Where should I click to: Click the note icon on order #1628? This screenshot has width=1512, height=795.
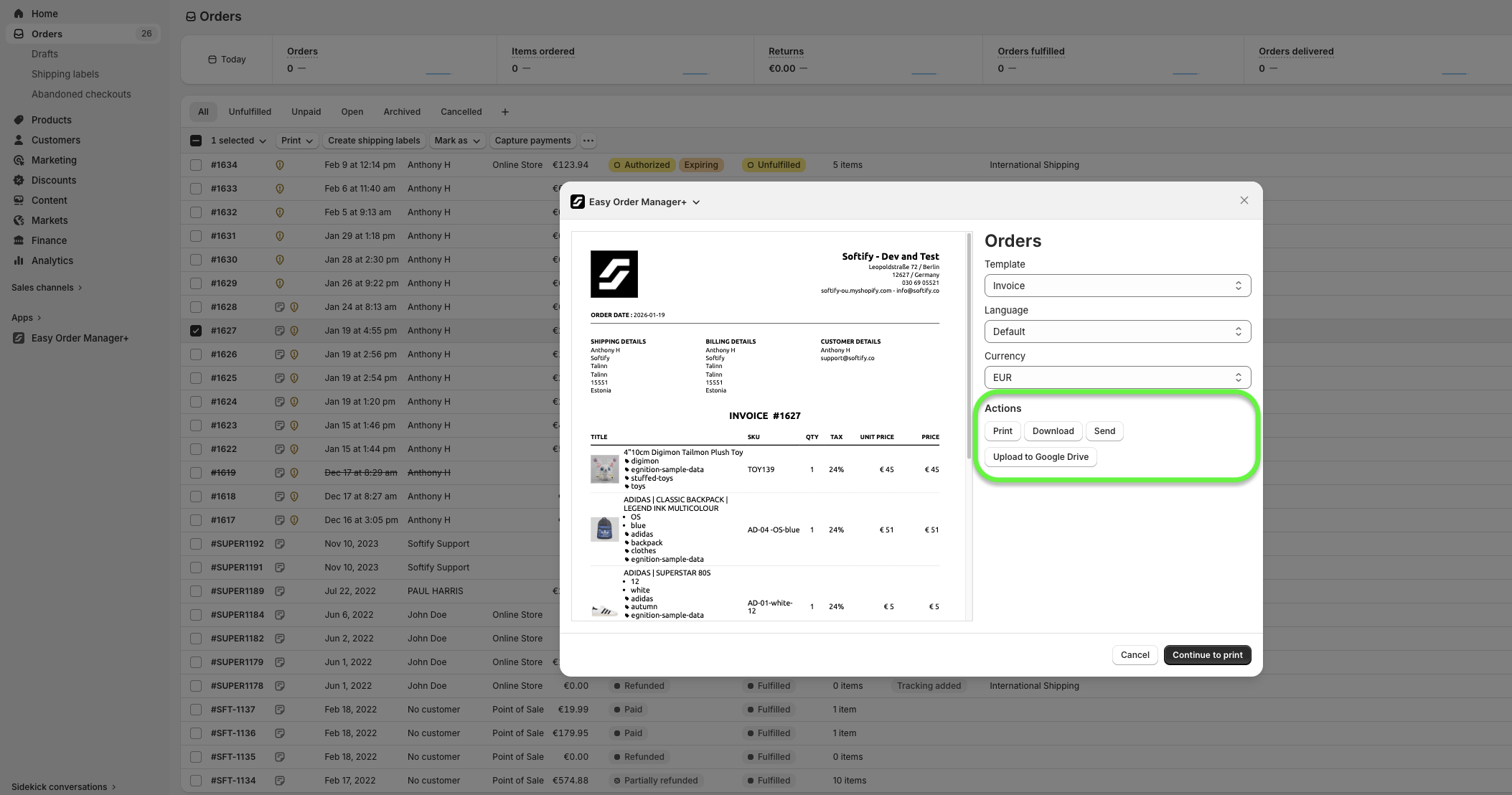coord(280,307)
